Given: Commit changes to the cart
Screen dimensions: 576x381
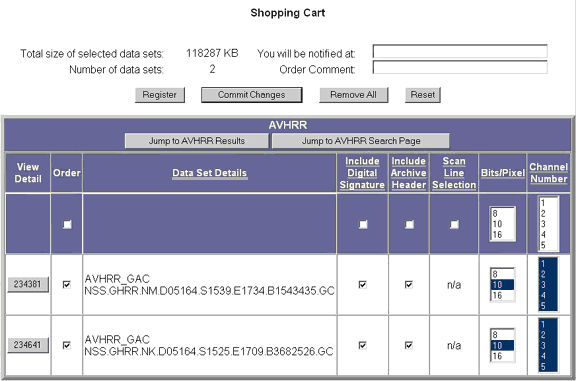Looking at the screenshot, I should 252,95.
